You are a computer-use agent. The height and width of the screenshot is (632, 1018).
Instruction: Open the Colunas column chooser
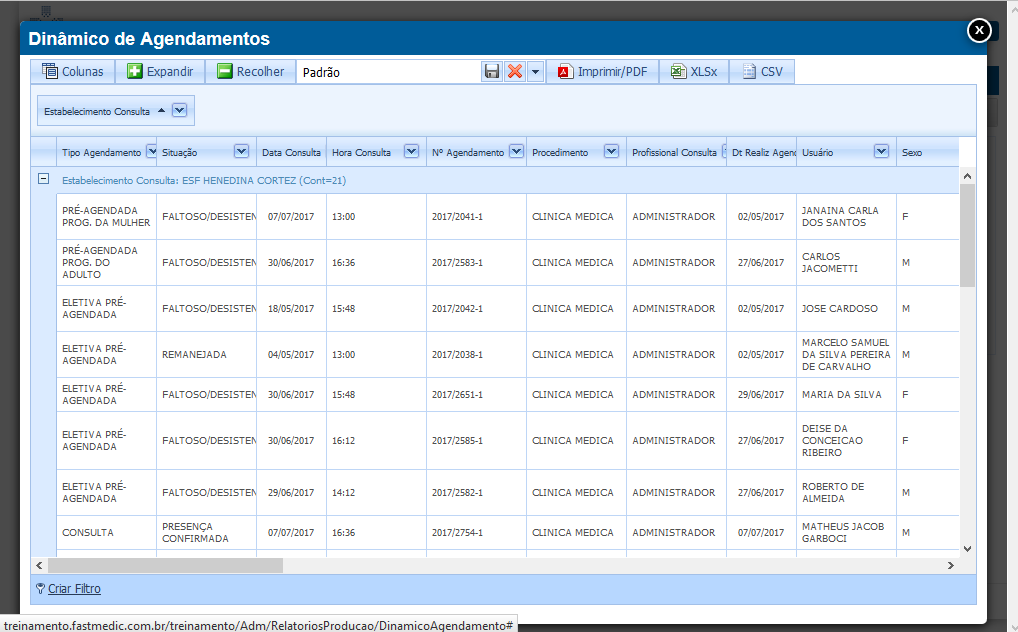pos(72,71)
